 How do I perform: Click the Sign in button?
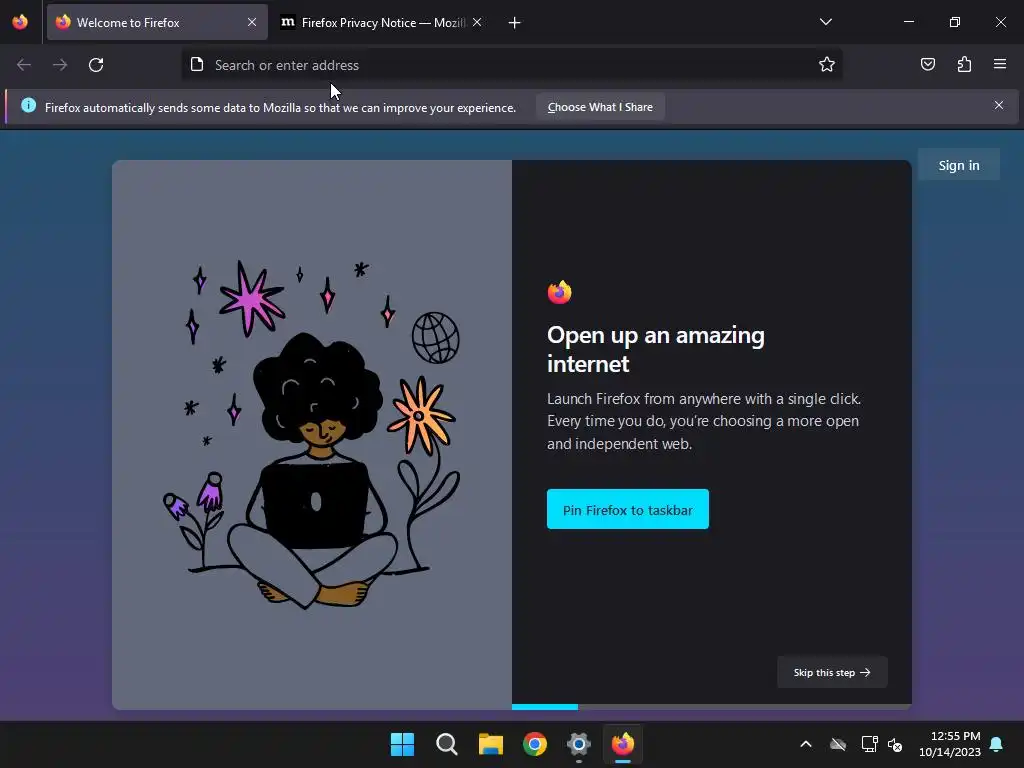[959, 165]
